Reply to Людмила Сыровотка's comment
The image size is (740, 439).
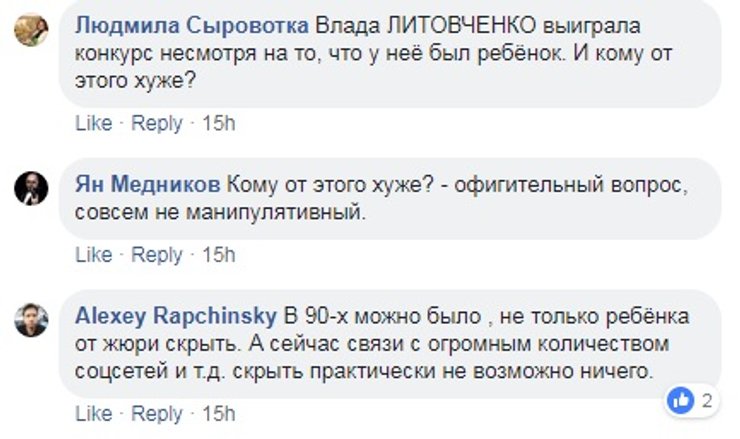point(157,124)
